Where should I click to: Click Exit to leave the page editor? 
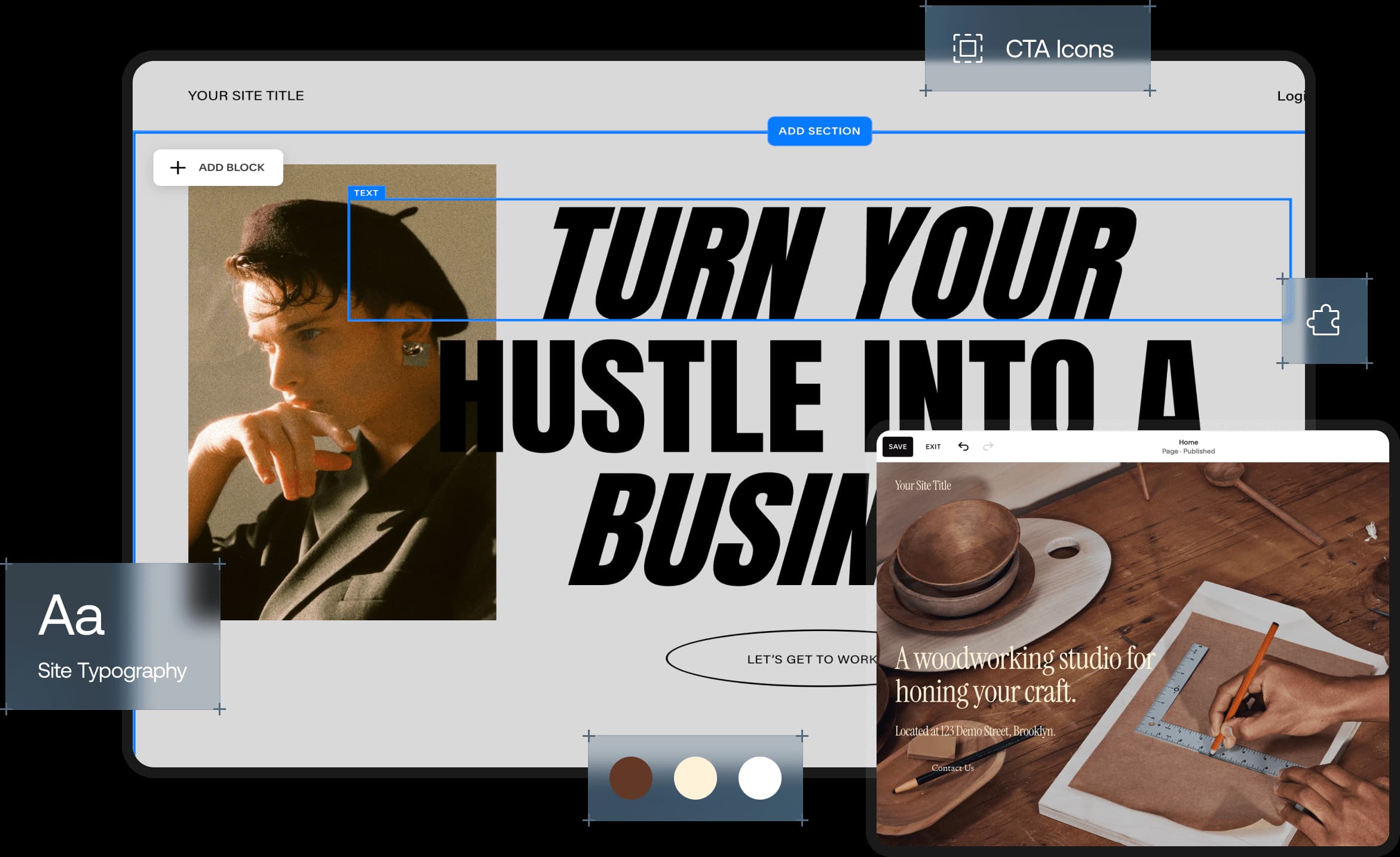pos(932,446)
